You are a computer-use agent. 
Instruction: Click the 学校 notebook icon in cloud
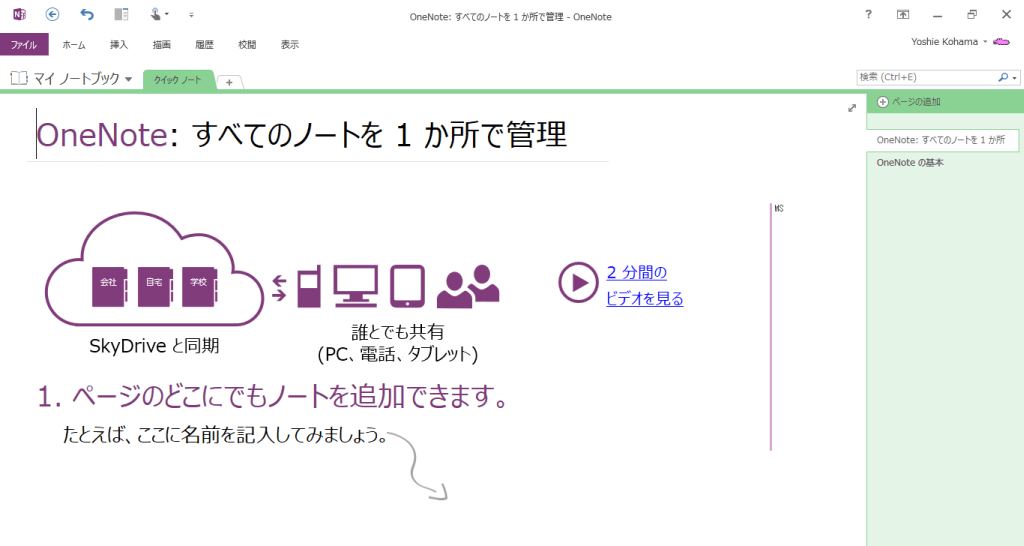(199, 287)
